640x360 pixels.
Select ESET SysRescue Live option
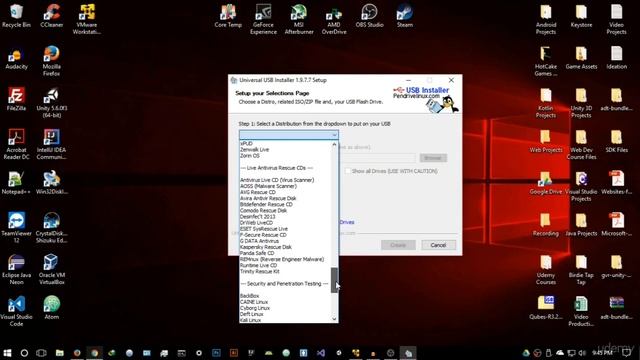tap(264, 229)
